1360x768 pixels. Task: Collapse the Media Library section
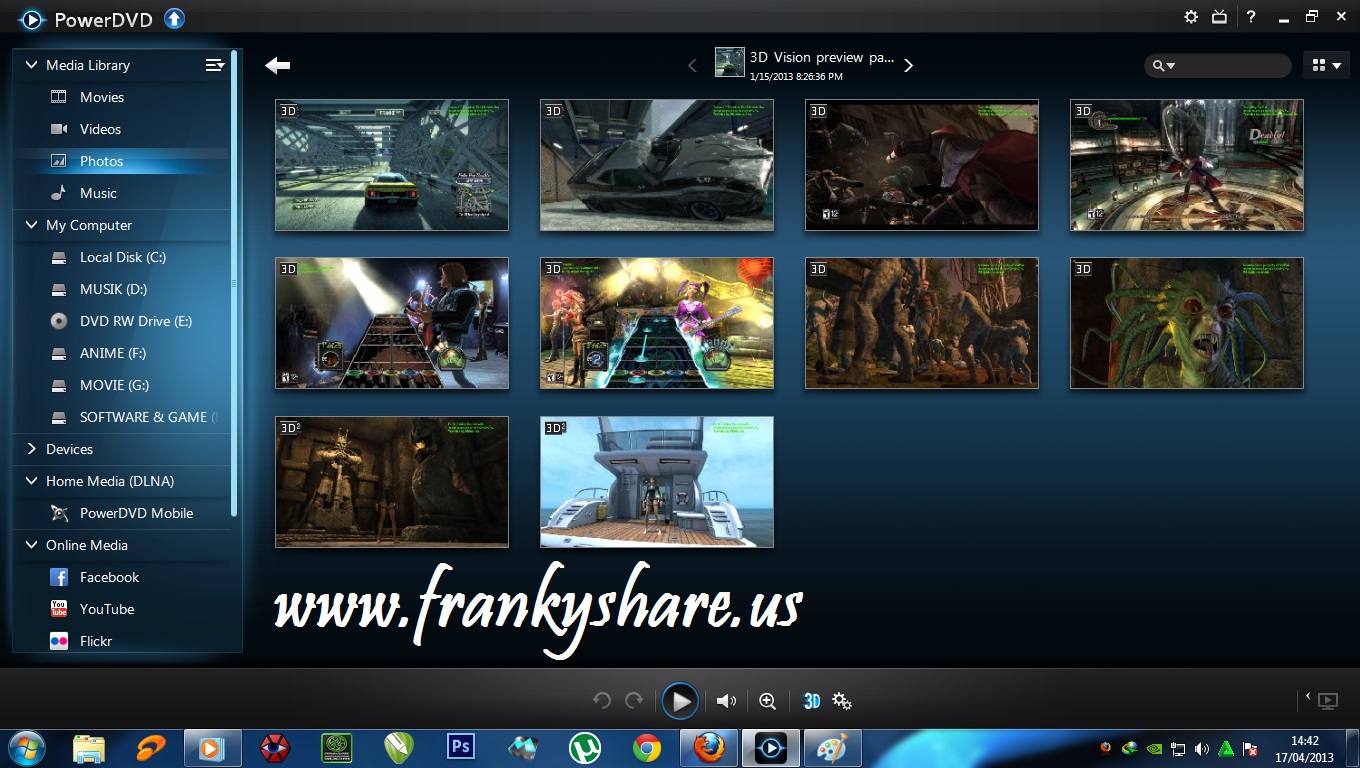click(x=31, y=65)
